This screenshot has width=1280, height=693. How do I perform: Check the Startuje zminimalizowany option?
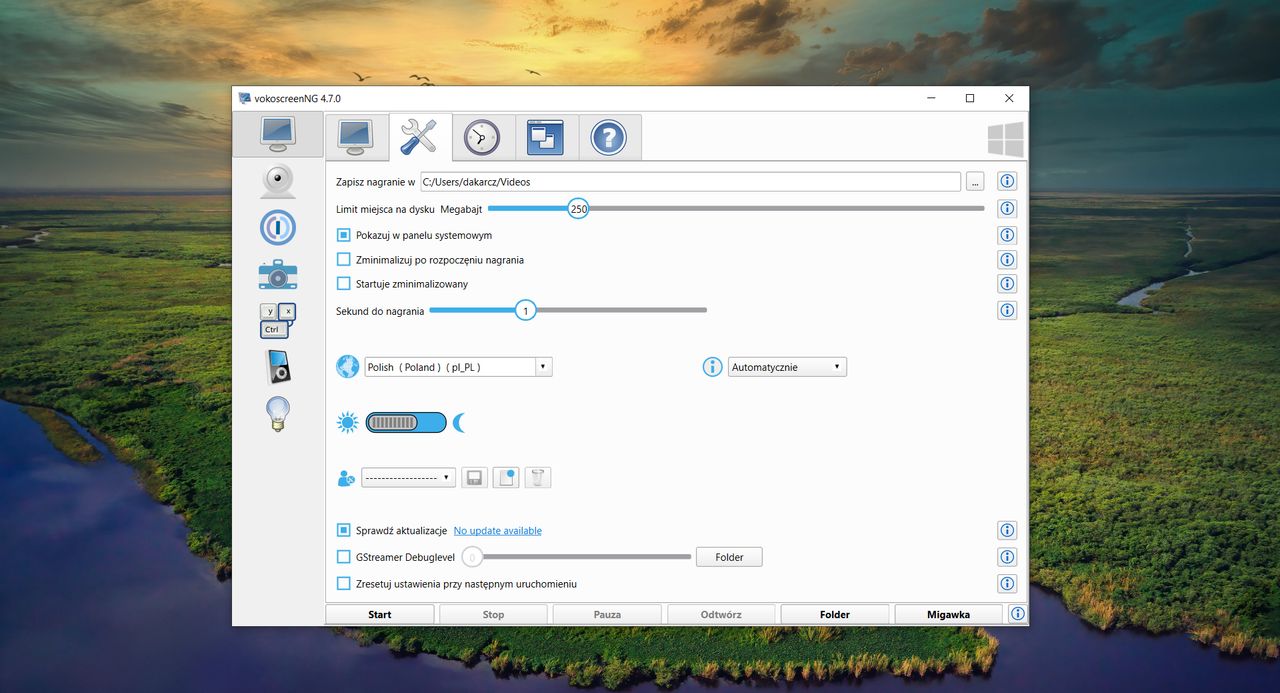click(345, 283)
